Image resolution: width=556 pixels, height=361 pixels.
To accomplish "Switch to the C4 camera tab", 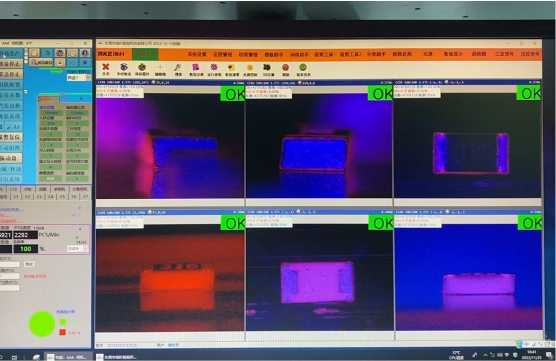I will [51, 196].
